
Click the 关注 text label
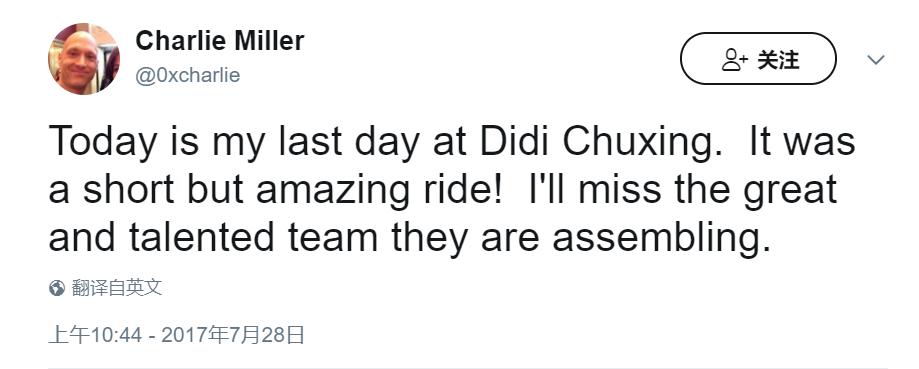pos(778,59)
